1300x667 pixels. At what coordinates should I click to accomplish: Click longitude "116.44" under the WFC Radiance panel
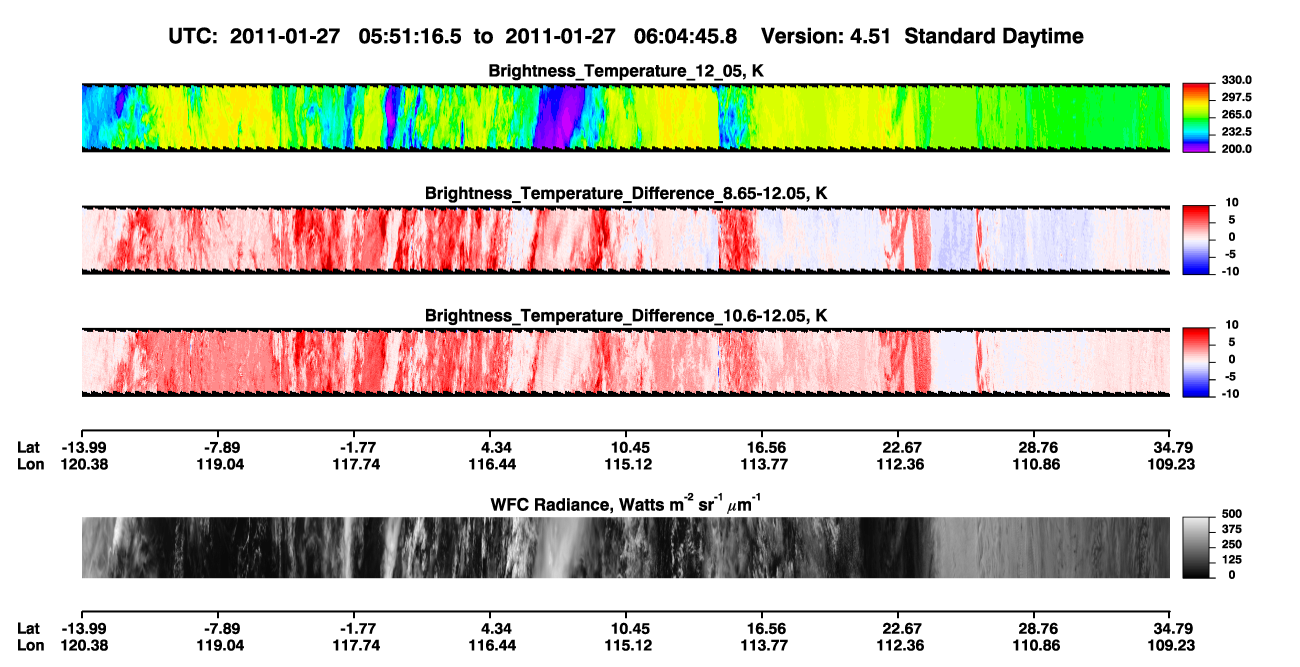pyautogui.click(x=490, y=645)
